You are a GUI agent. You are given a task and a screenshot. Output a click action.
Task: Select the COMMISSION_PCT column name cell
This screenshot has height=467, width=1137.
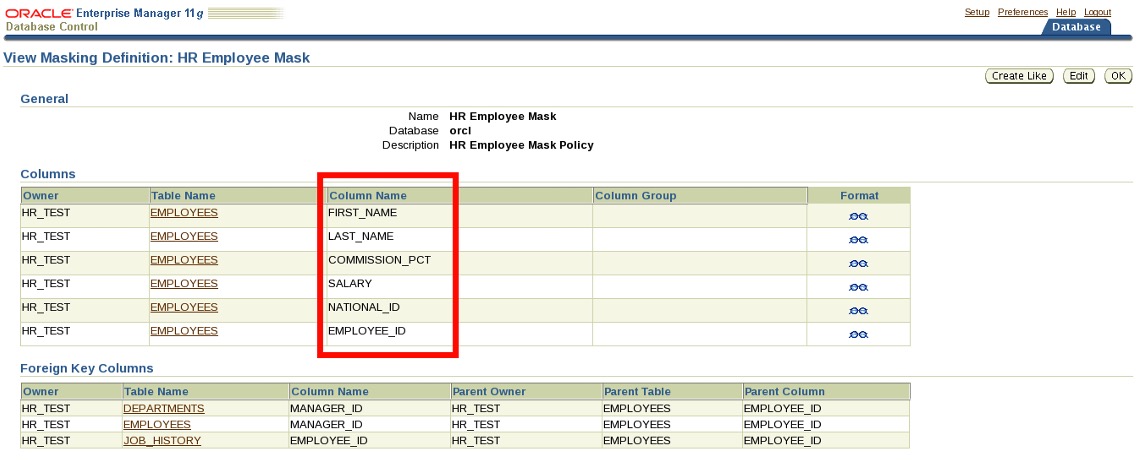coord(459,263)
